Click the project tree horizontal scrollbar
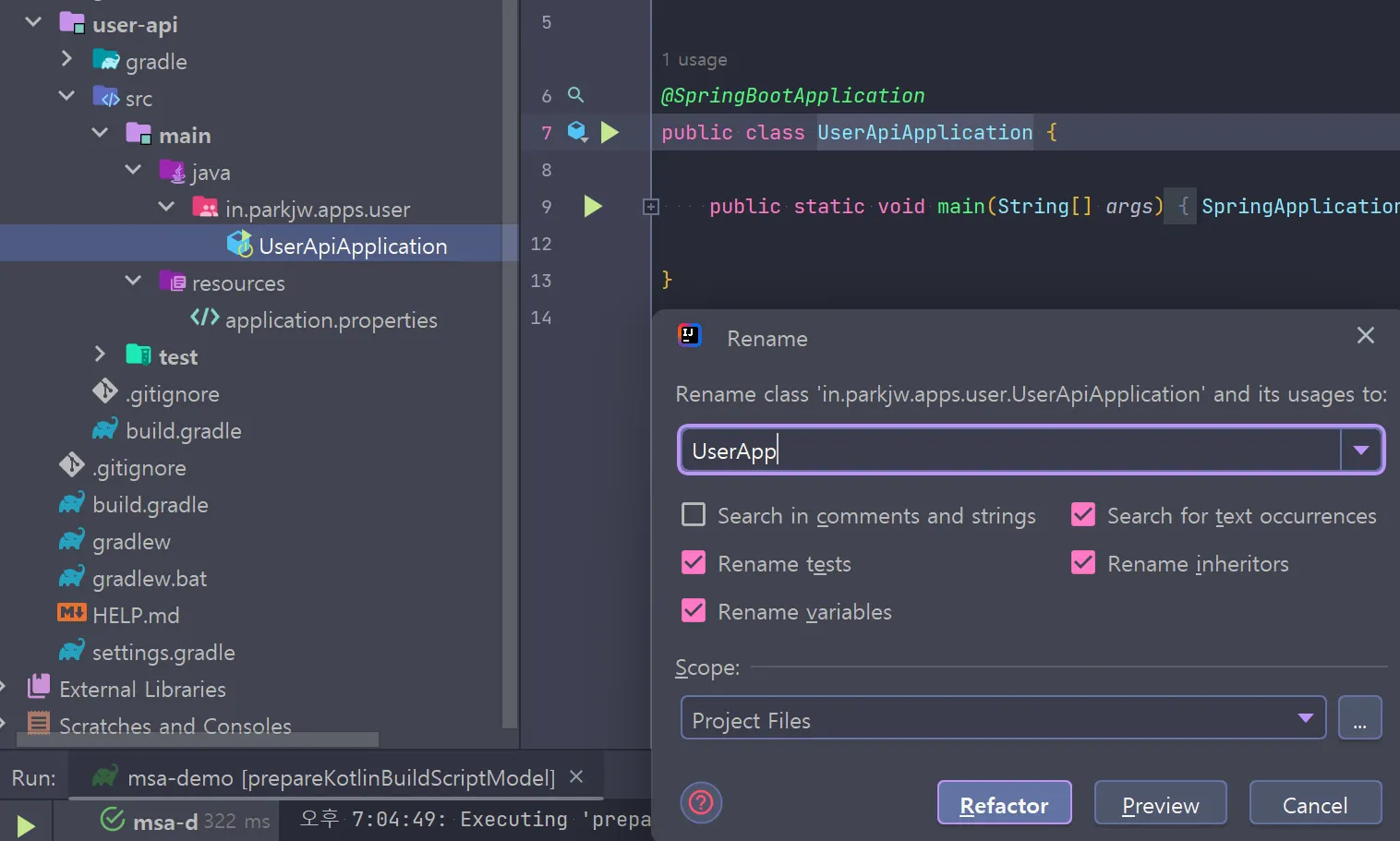1400x841 pixels. [x=198, y=739]
